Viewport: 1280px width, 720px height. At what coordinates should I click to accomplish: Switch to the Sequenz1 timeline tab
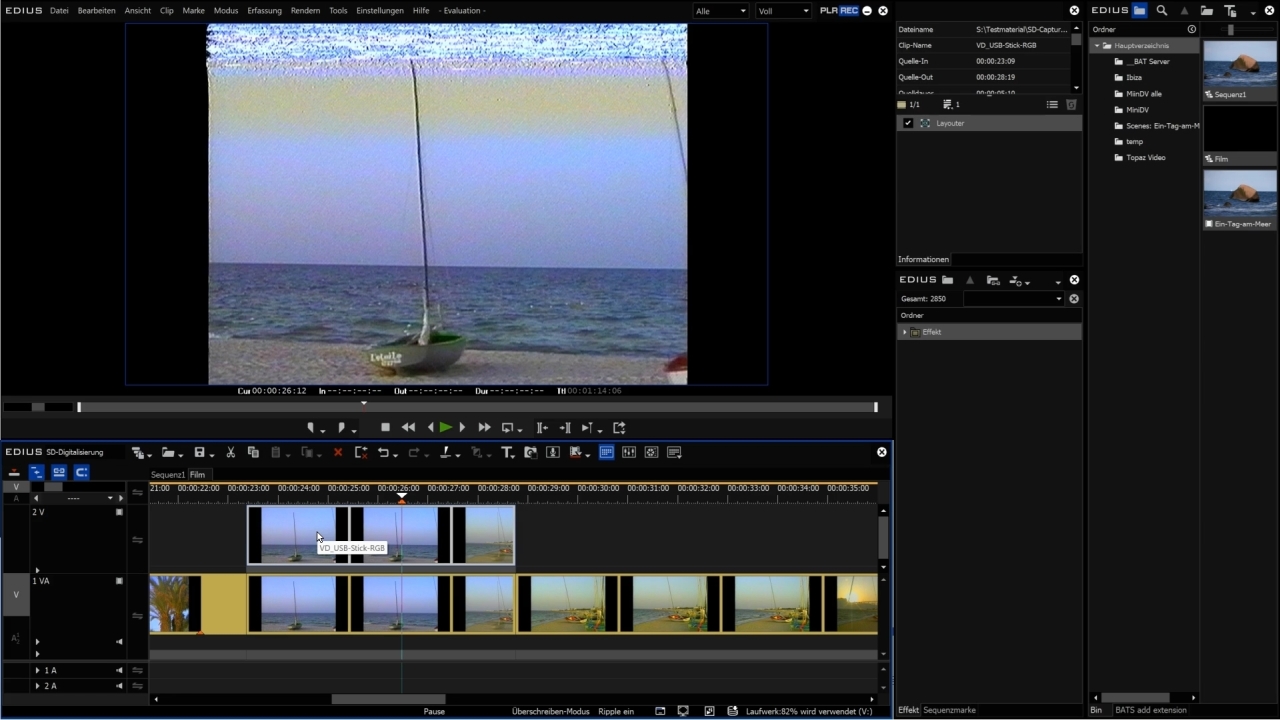point(168,475)
